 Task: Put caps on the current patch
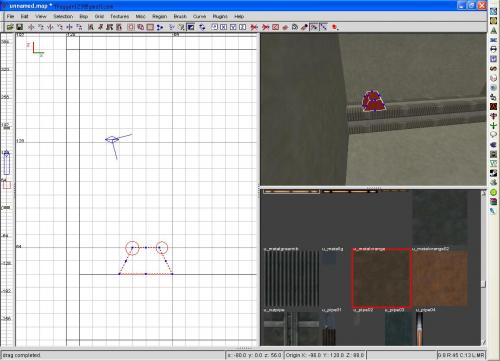[304, 27]
